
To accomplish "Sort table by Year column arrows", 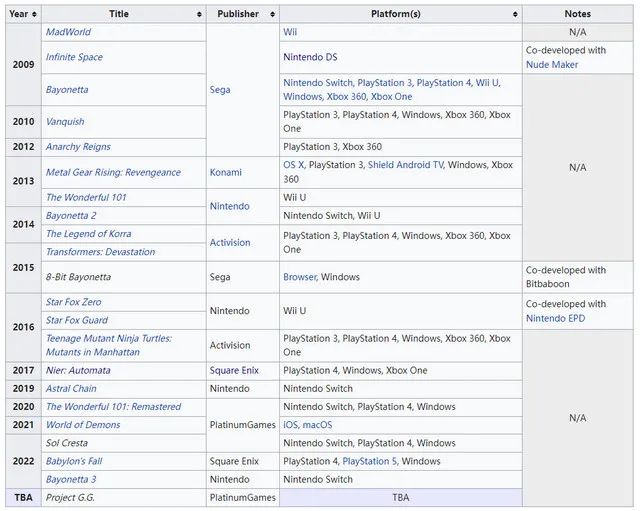I will pyautogui.click(x=35, y=14).
